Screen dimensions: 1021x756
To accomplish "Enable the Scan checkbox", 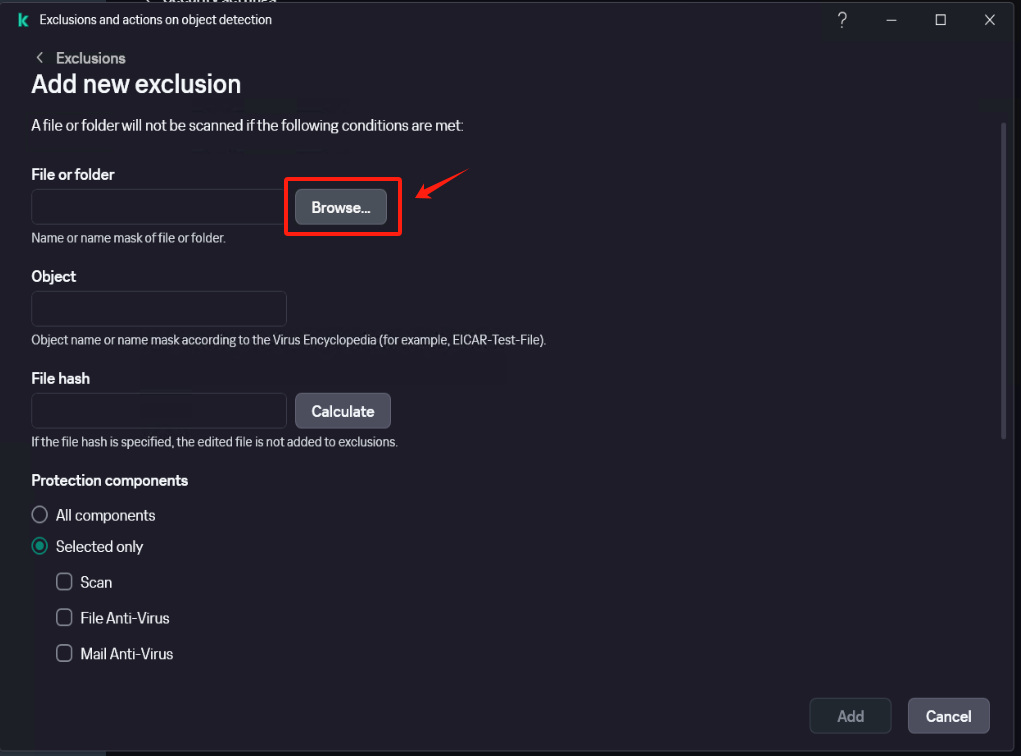I will [64, 581].
